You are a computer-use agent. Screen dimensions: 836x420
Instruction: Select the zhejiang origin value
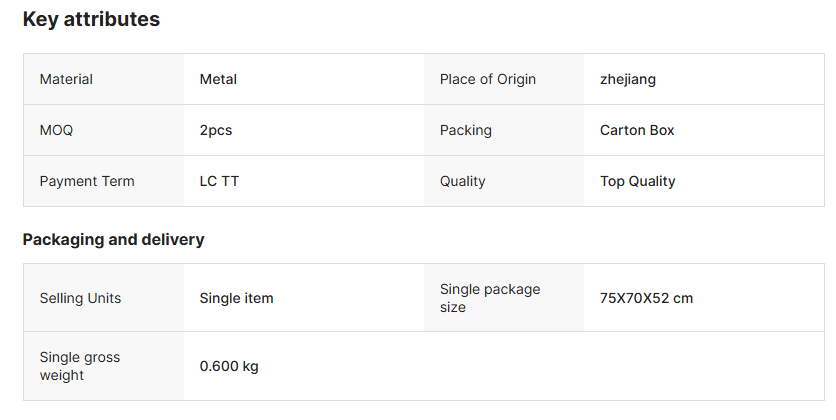coord(628,79)
